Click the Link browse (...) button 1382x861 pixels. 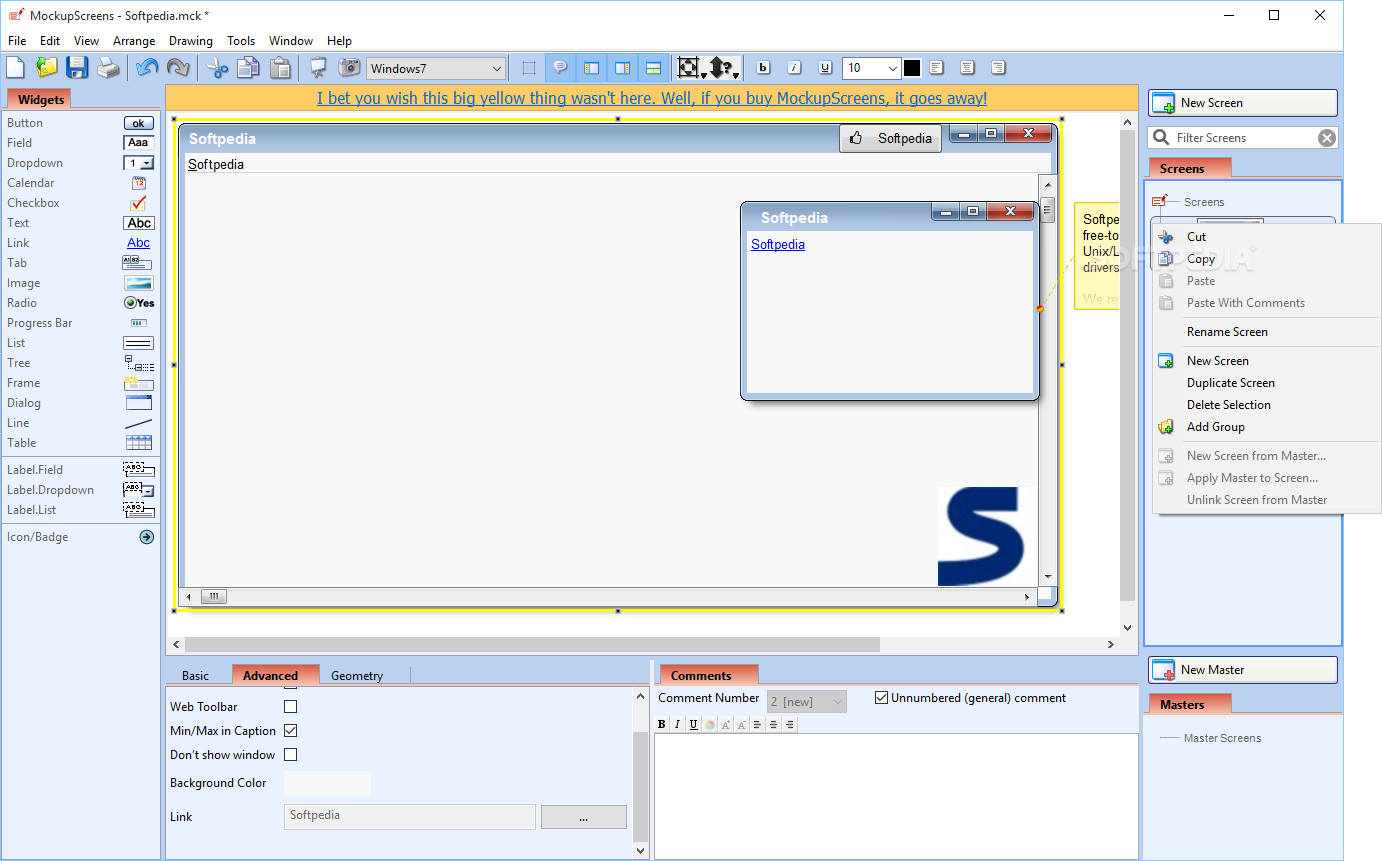pos(584,817)
